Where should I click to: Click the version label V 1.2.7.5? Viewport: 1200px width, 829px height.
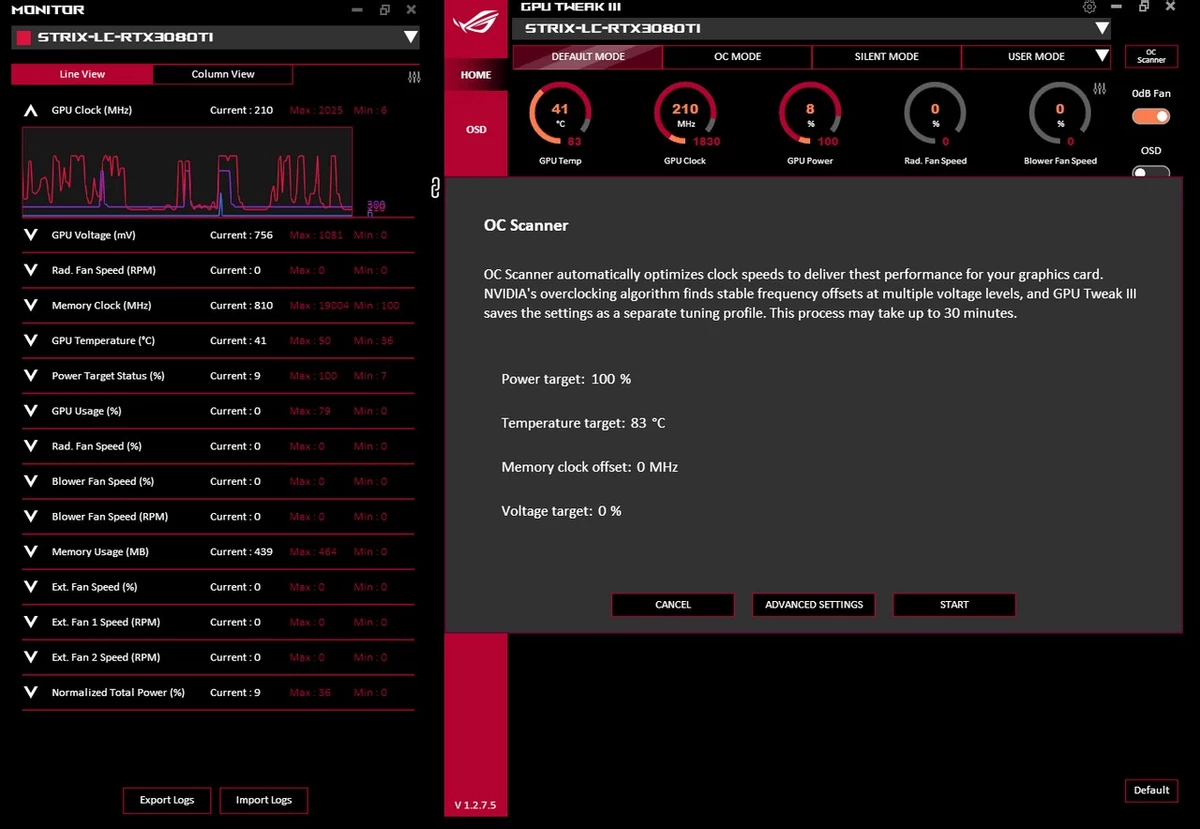[x=475, y=805]
